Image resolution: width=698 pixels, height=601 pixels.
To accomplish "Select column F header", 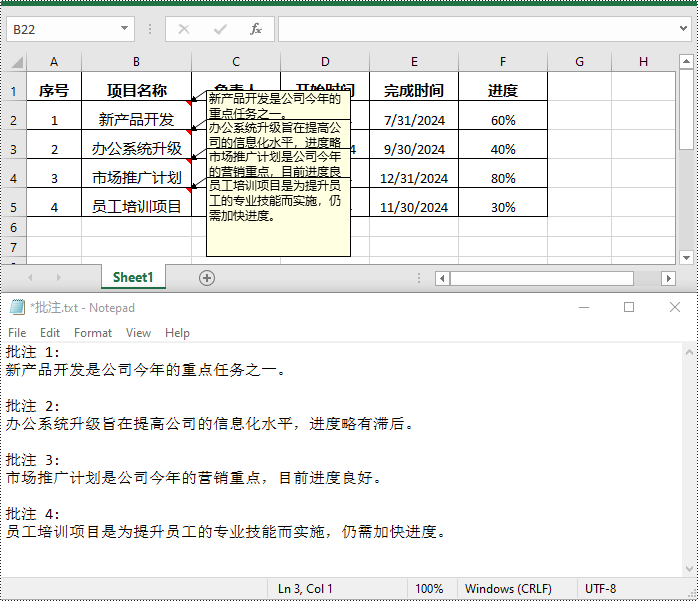I will 503,62.
